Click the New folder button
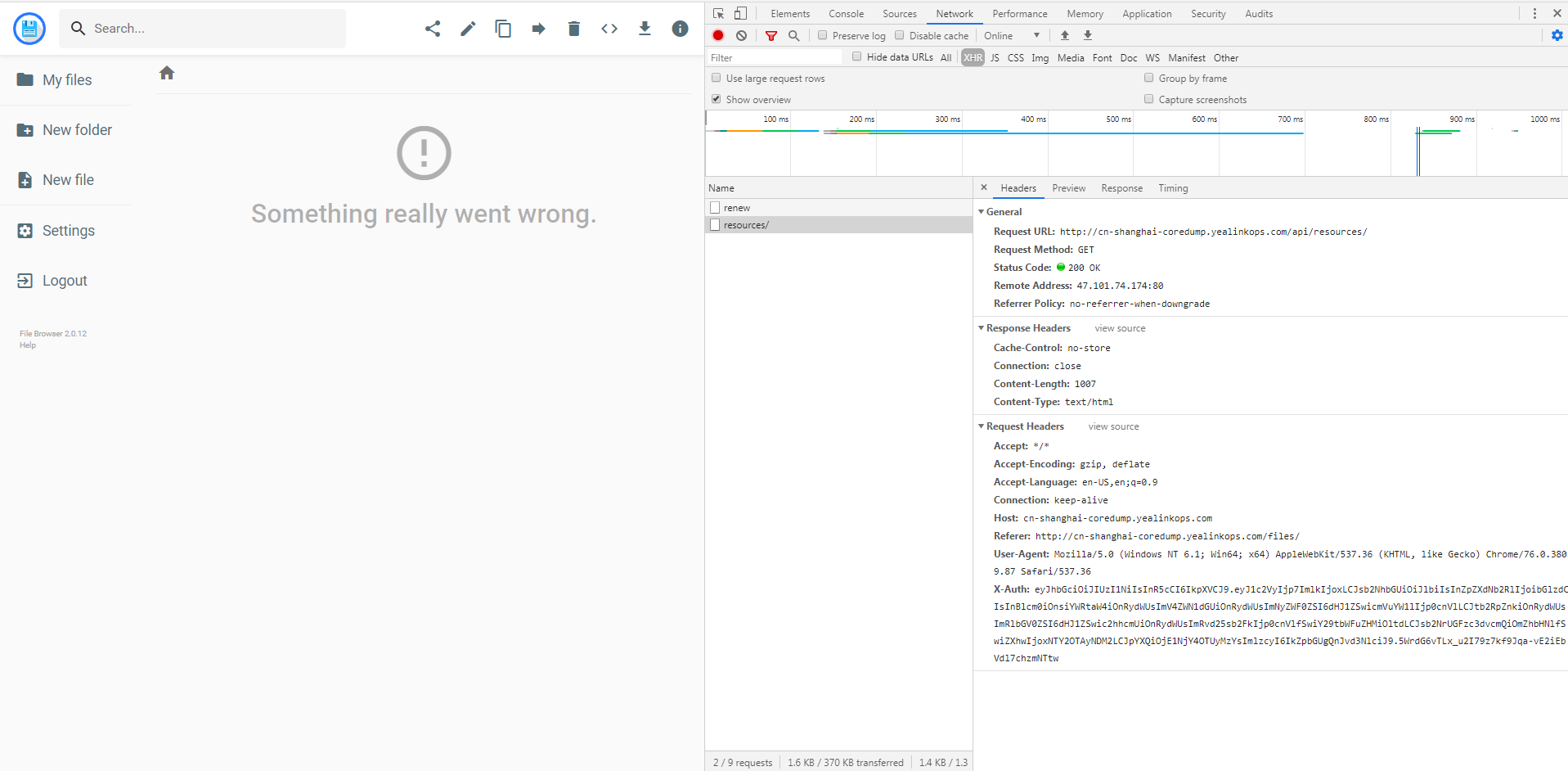This screenshot has width=1568, height=771. [x=77, y=129]
